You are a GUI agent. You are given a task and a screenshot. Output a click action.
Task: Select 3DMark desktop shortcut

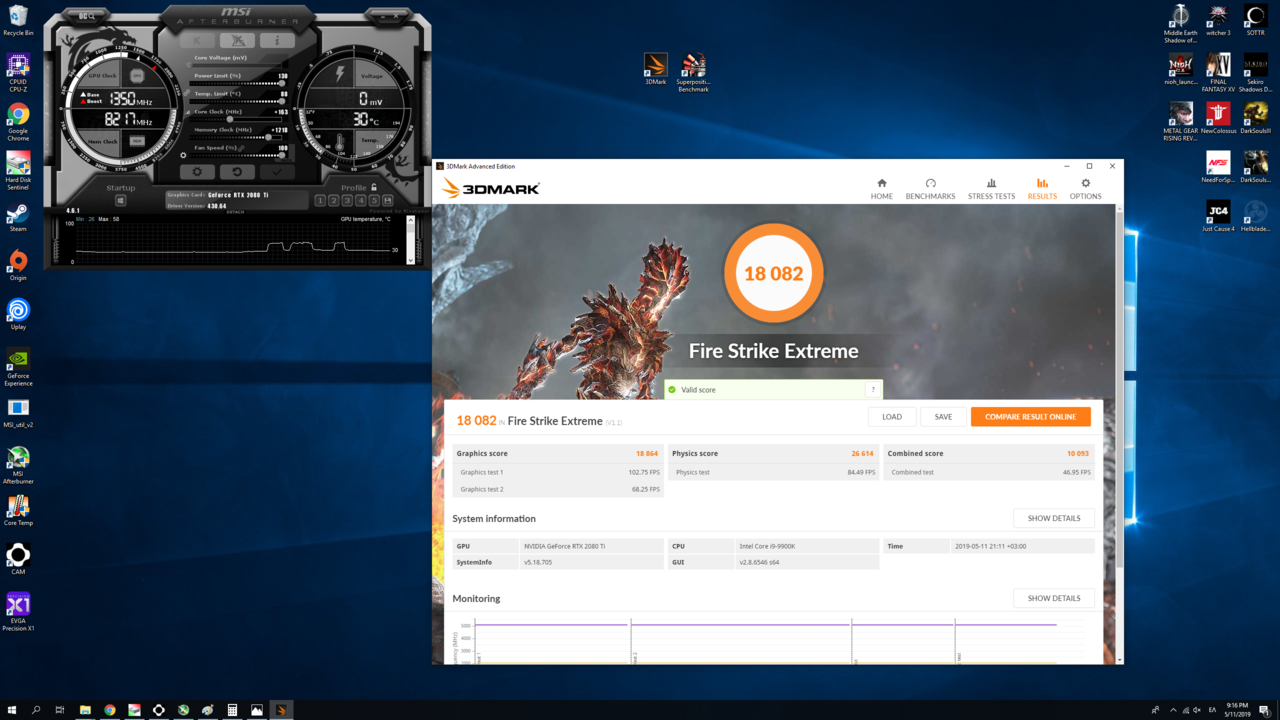(x=655, y=69)
